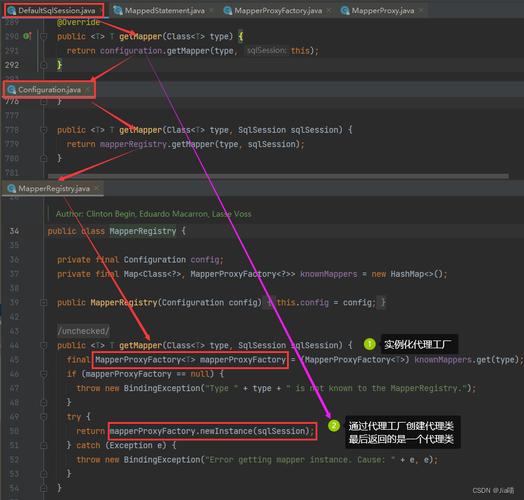Screen dimensions: 524x500
Task: Close the MapperProxy.java tab
Action: [x=421, y=11]
